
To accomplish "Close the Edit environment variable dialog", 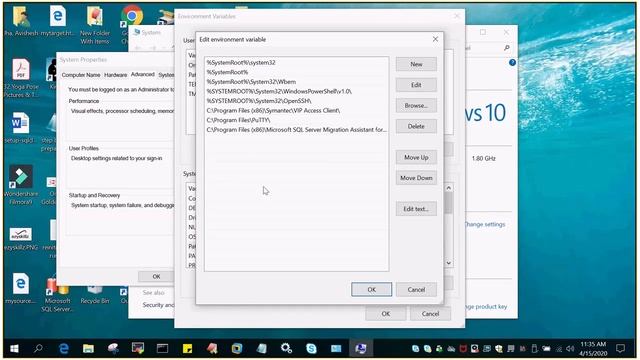I will [435, 39].
